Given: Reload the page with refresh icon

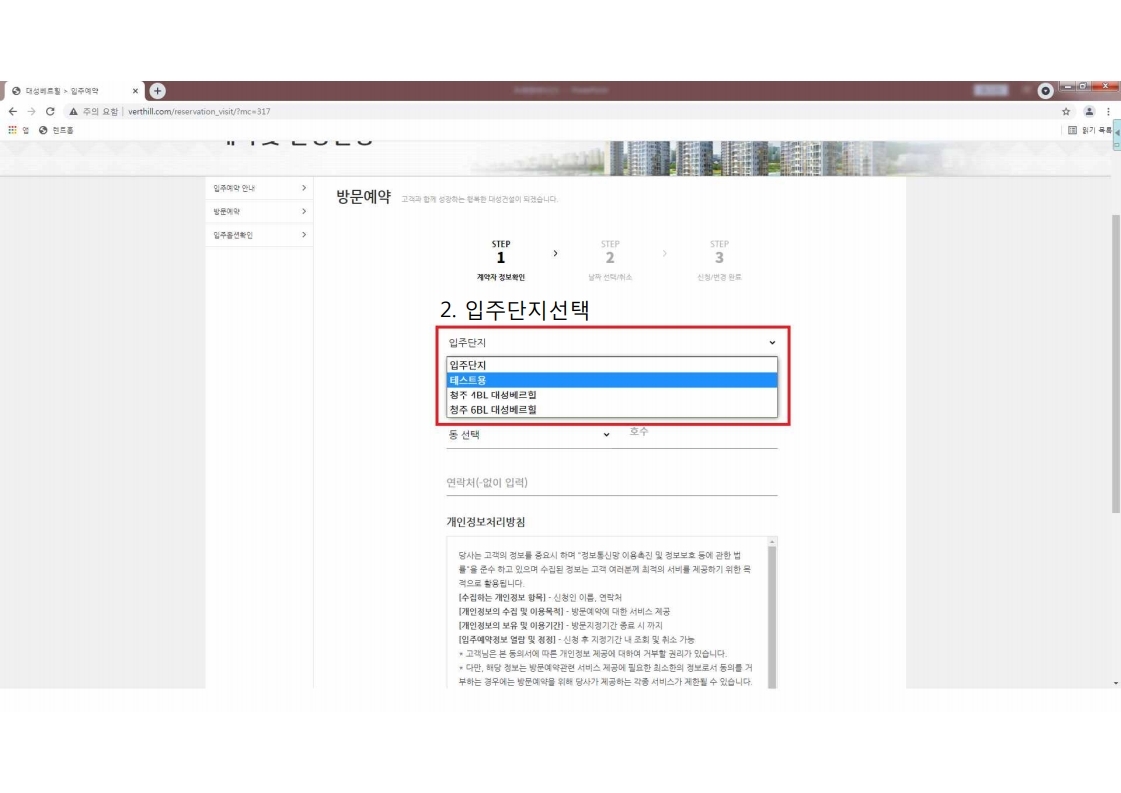Looking at the screenshot, I should click(x=50, y=111).
